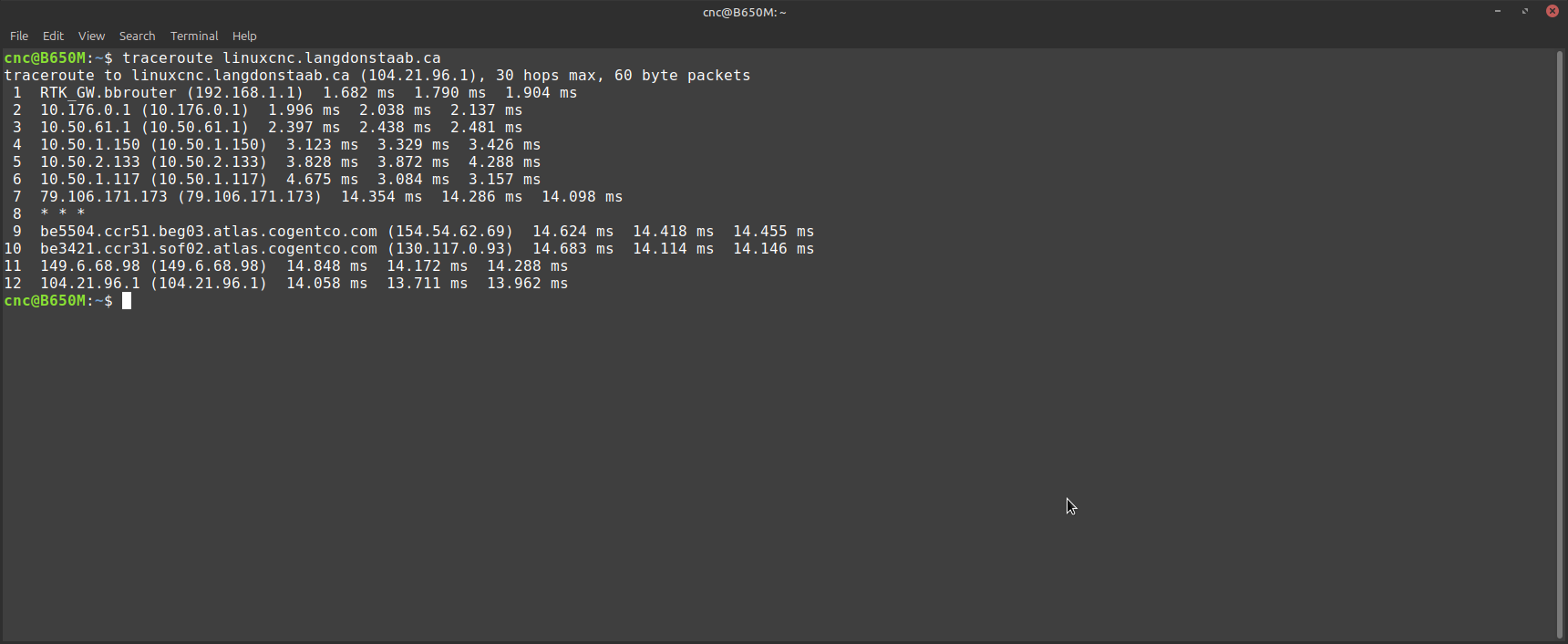Click the typed traceroute command text

[281, 58]
